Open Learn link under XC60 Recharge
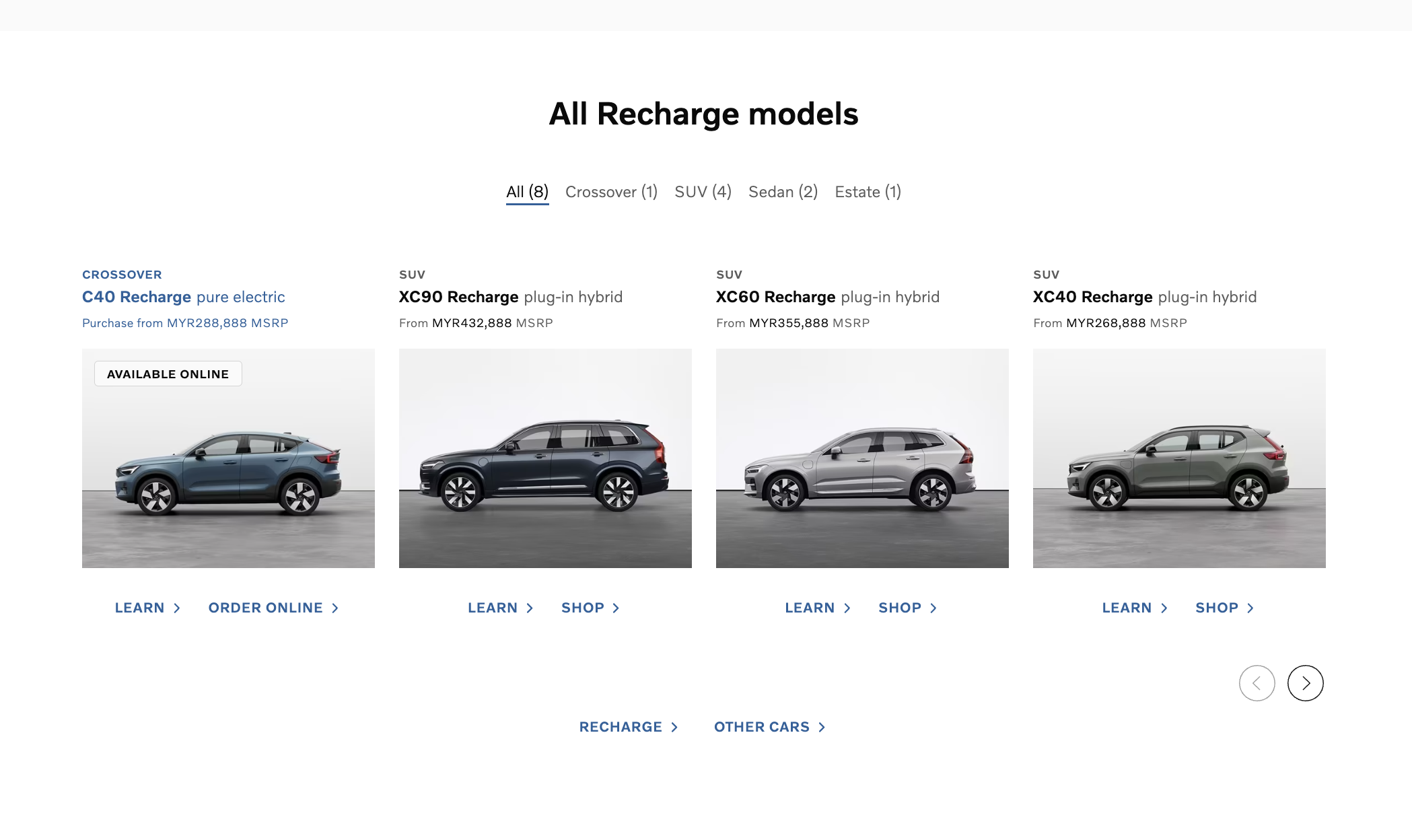 [818, 608]
